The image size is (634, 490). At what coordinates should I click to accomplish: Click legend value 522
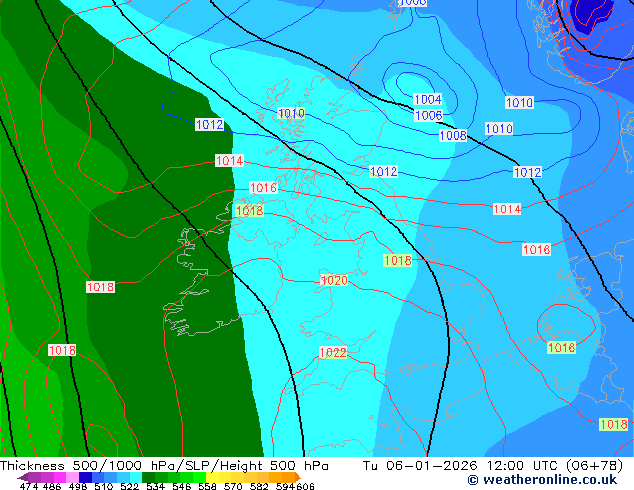pos(129,486)
